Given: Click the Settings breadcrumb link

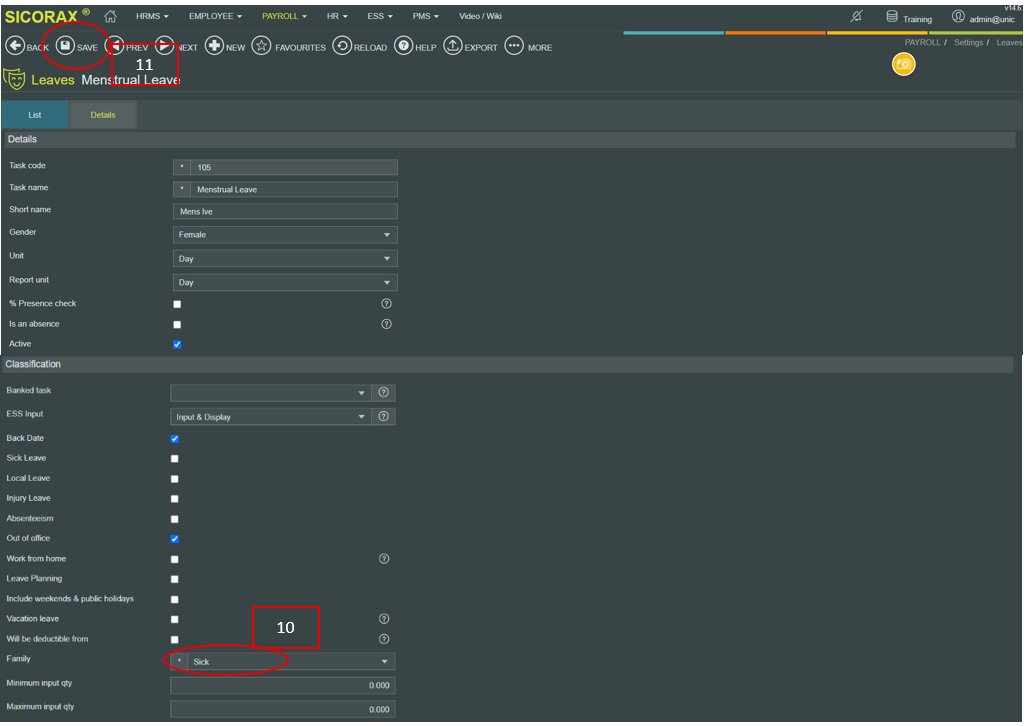Looking at the screenshot, I should coord(968,43).
